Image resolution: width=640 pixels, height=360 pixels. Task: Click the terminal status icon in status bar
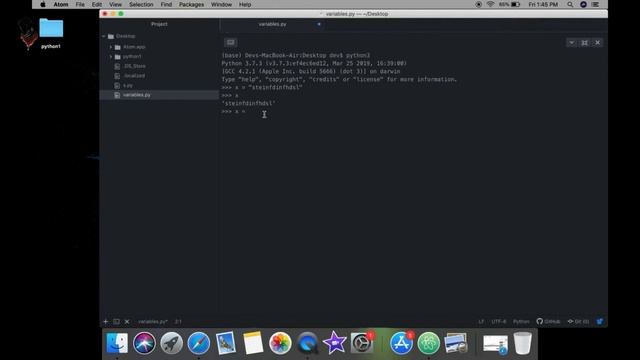(x=116, y=322)
